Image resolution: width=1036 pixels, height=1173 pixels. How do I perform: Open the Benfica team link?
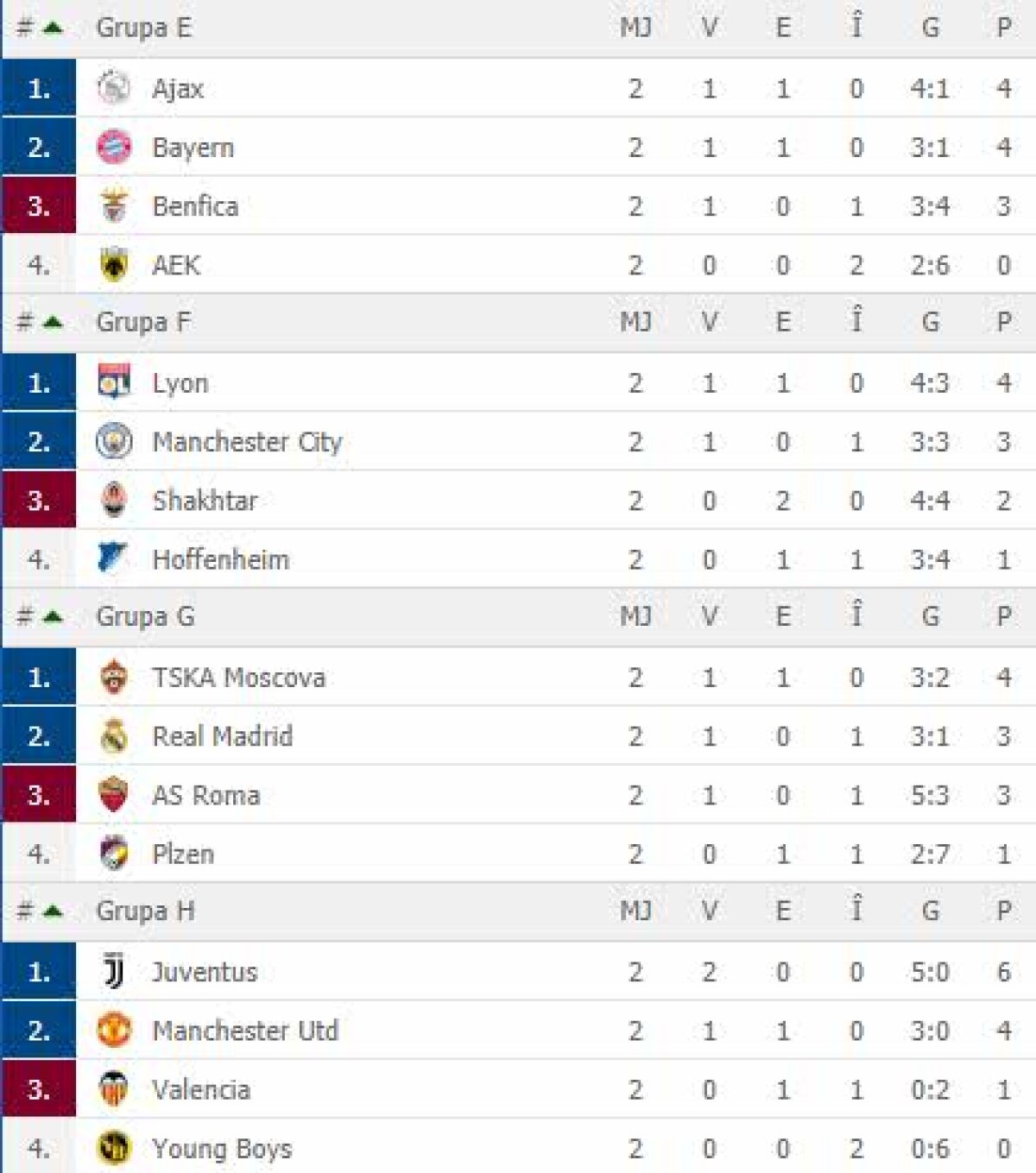(195, 206)
